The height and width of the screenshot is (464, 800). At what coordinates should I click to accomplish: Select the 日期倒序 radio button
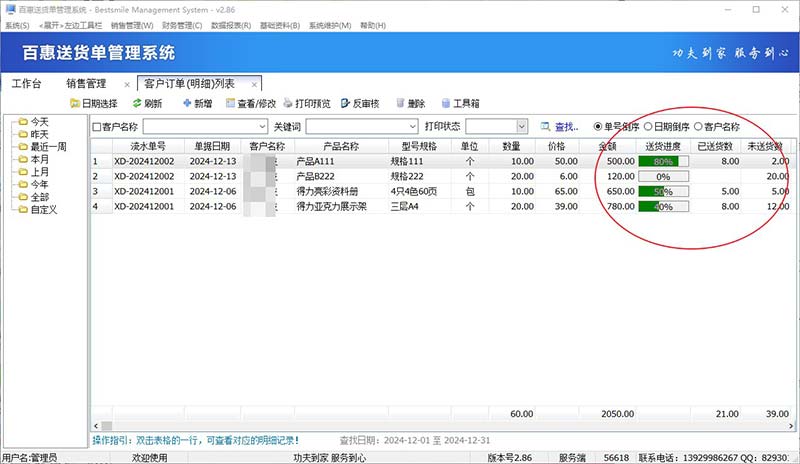(x=648, y=127)
